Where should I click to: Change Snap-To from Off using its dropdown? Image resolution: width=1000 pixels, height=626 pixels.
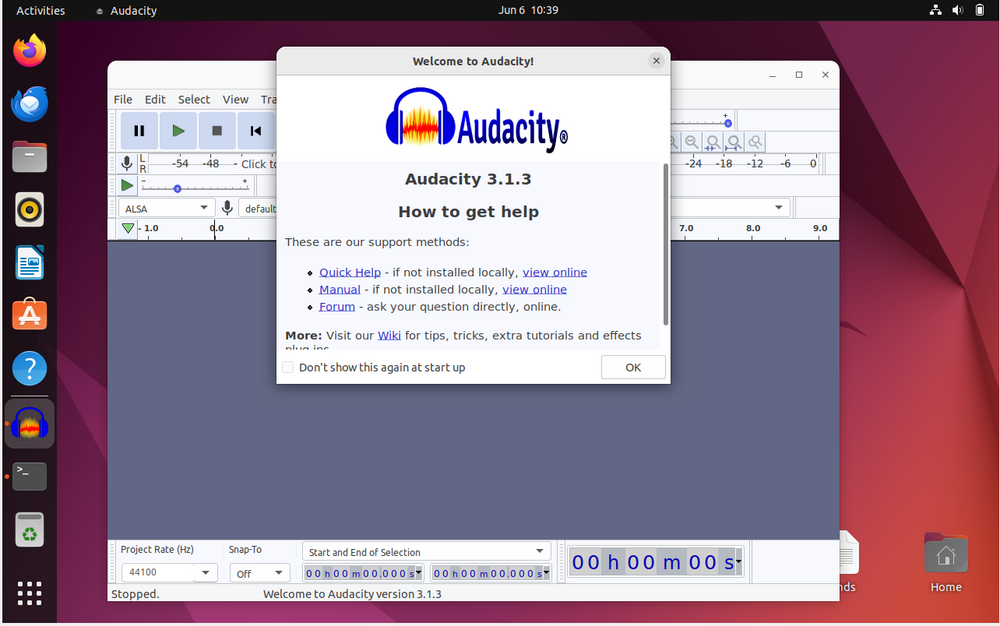pyautogui.click(x=259, y=572)
